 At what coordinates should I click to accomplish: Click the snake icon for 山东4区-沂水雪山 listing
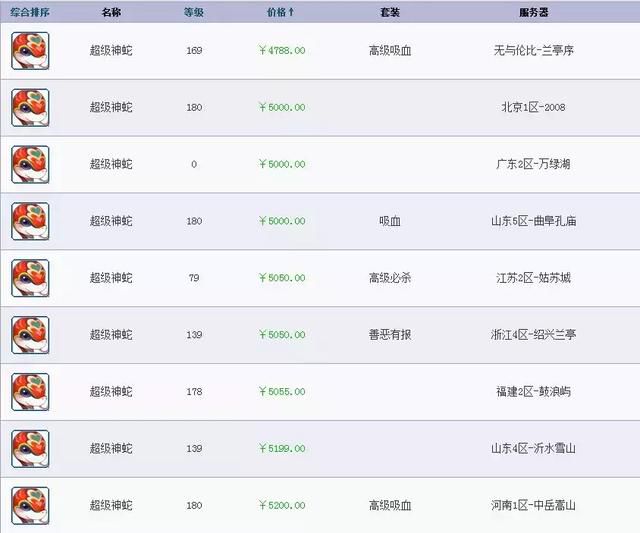click(30, 449)
